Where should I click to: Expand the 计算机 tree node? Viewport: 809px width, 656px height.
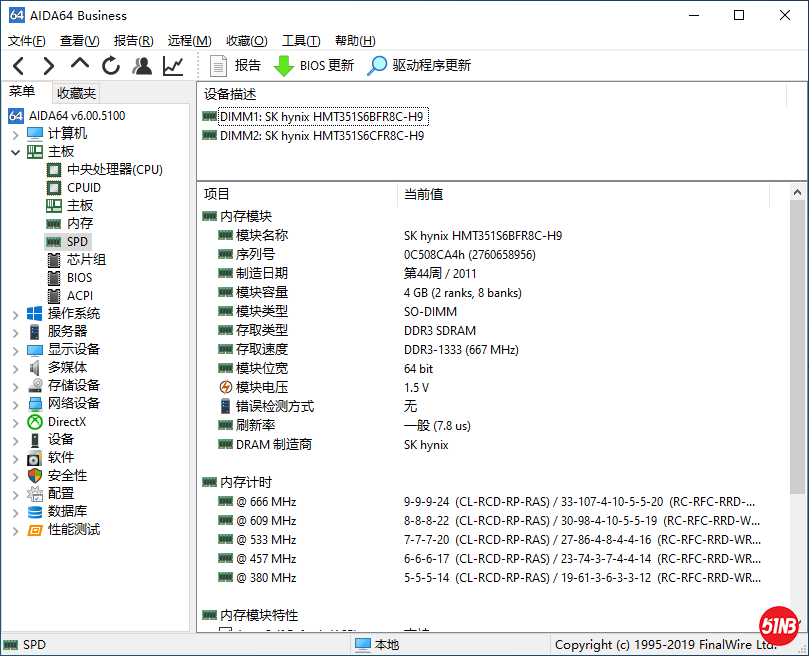coord(16,134)
